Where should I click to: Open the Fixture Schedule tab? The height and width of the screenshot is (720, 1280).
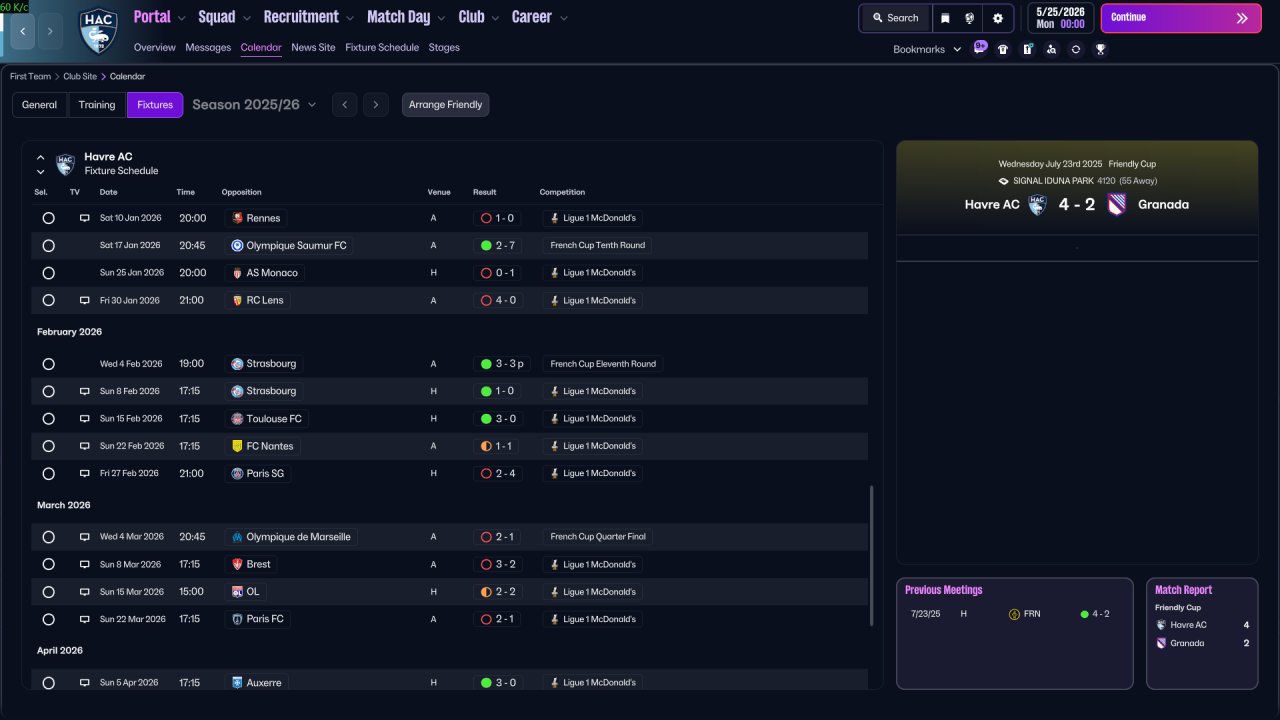pos(382,48)
